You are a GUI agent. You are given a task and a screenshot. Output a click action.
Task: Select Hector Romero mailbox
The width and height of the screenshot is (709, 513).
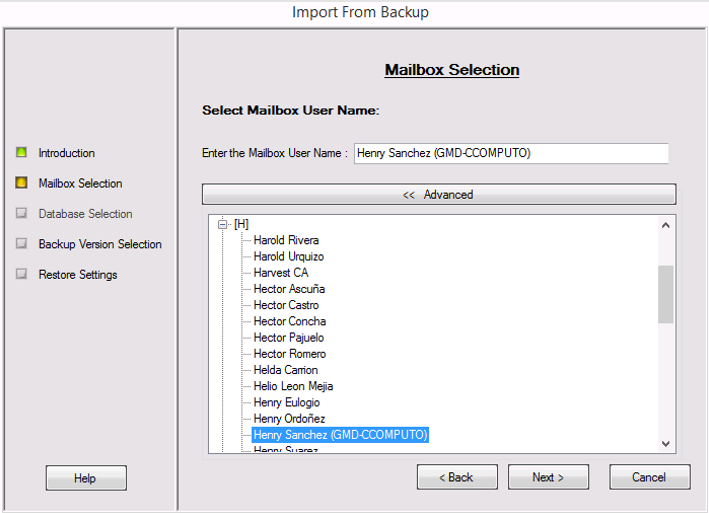290,354
